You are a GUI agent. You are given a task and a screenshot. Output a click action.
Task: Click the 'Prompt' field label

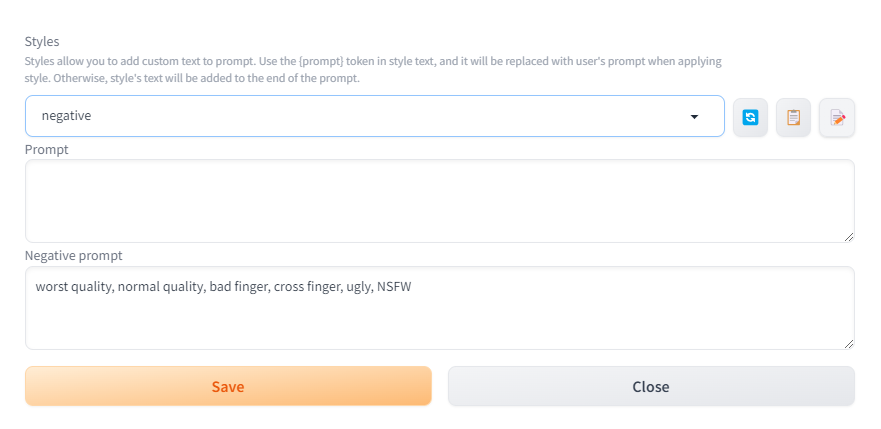(46, 149)
